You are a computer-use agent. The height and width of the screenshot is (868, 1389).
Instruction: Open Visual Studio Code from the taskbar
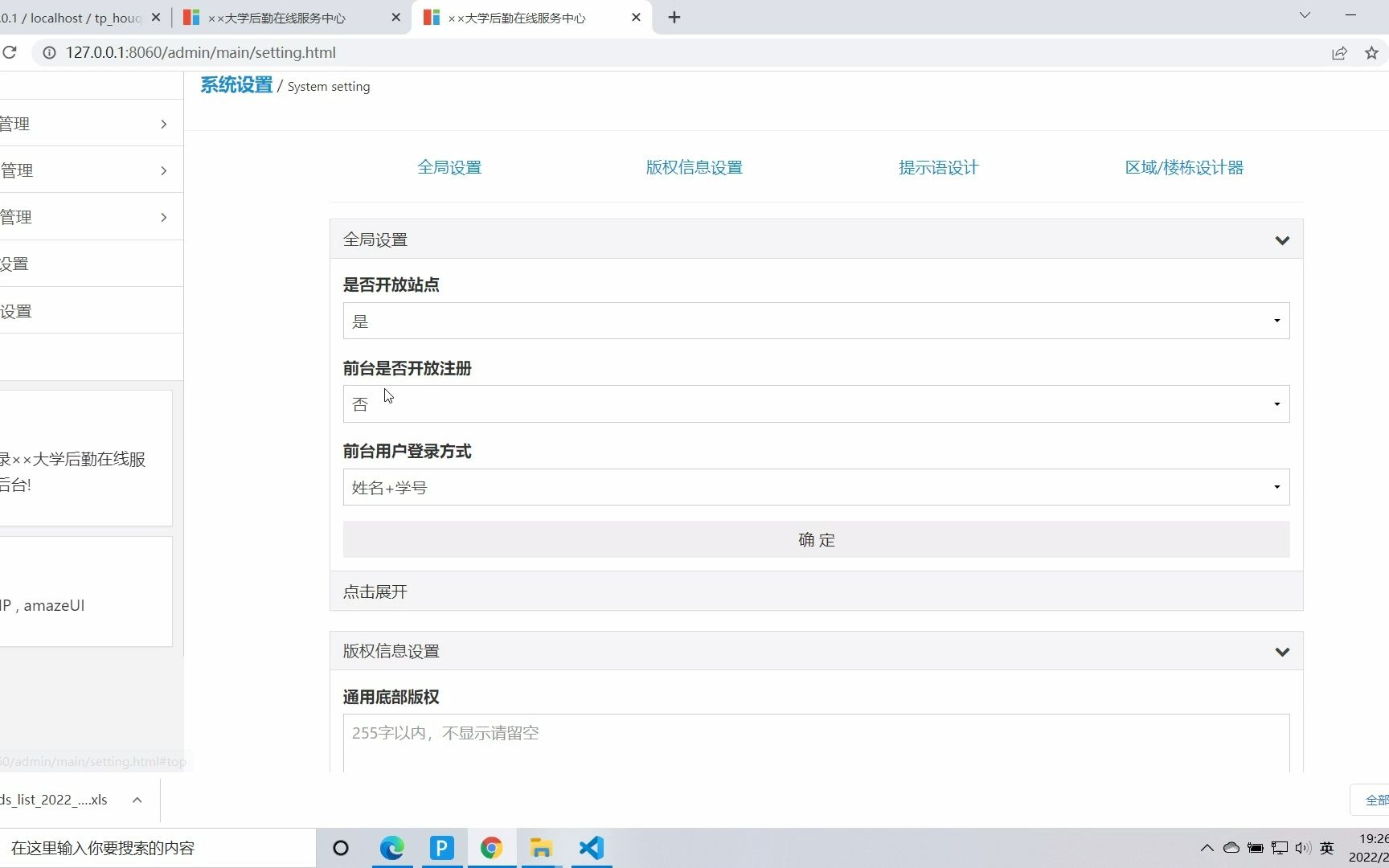(592, 848)
